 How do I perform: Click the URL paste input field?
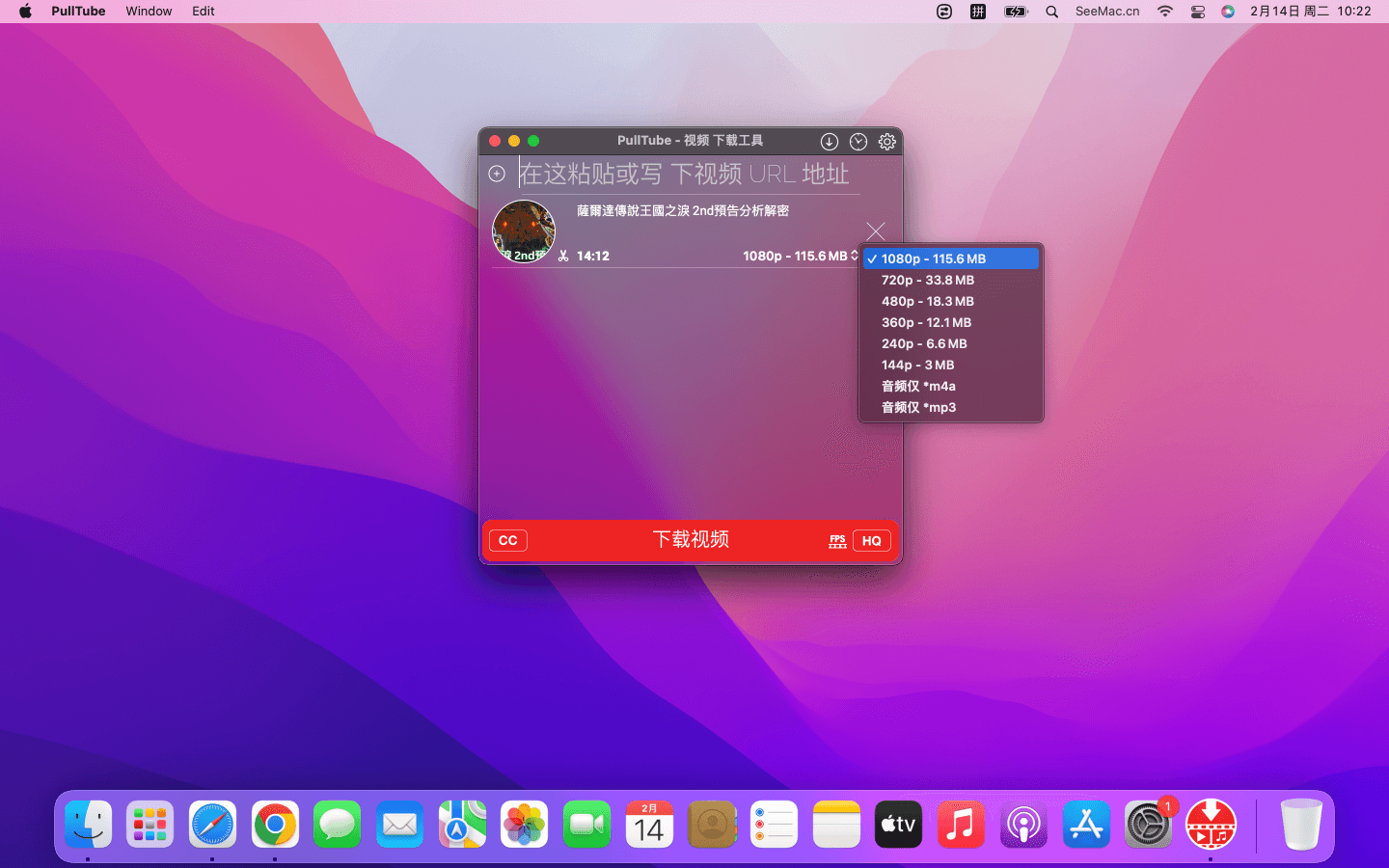pyautogui.click(x=689, y=174)
